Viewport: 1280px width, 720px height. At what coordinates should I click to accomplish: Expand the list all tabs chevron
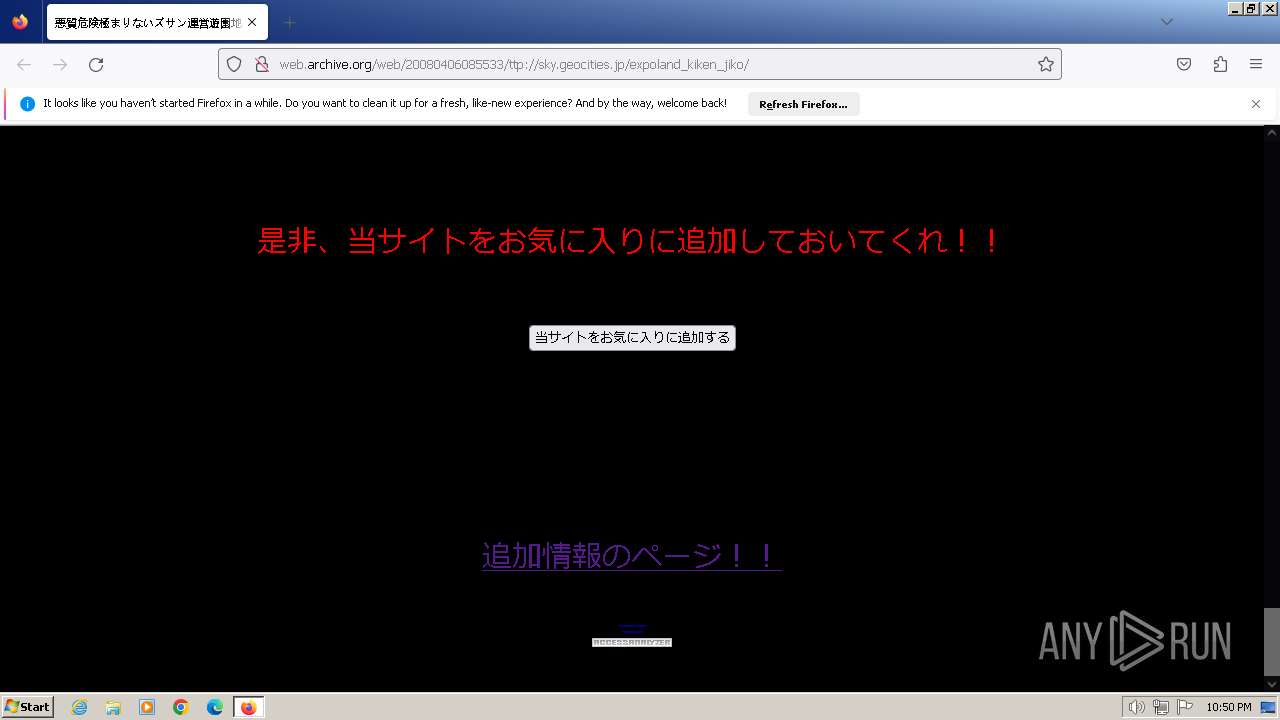click(x=1166, y=22)
